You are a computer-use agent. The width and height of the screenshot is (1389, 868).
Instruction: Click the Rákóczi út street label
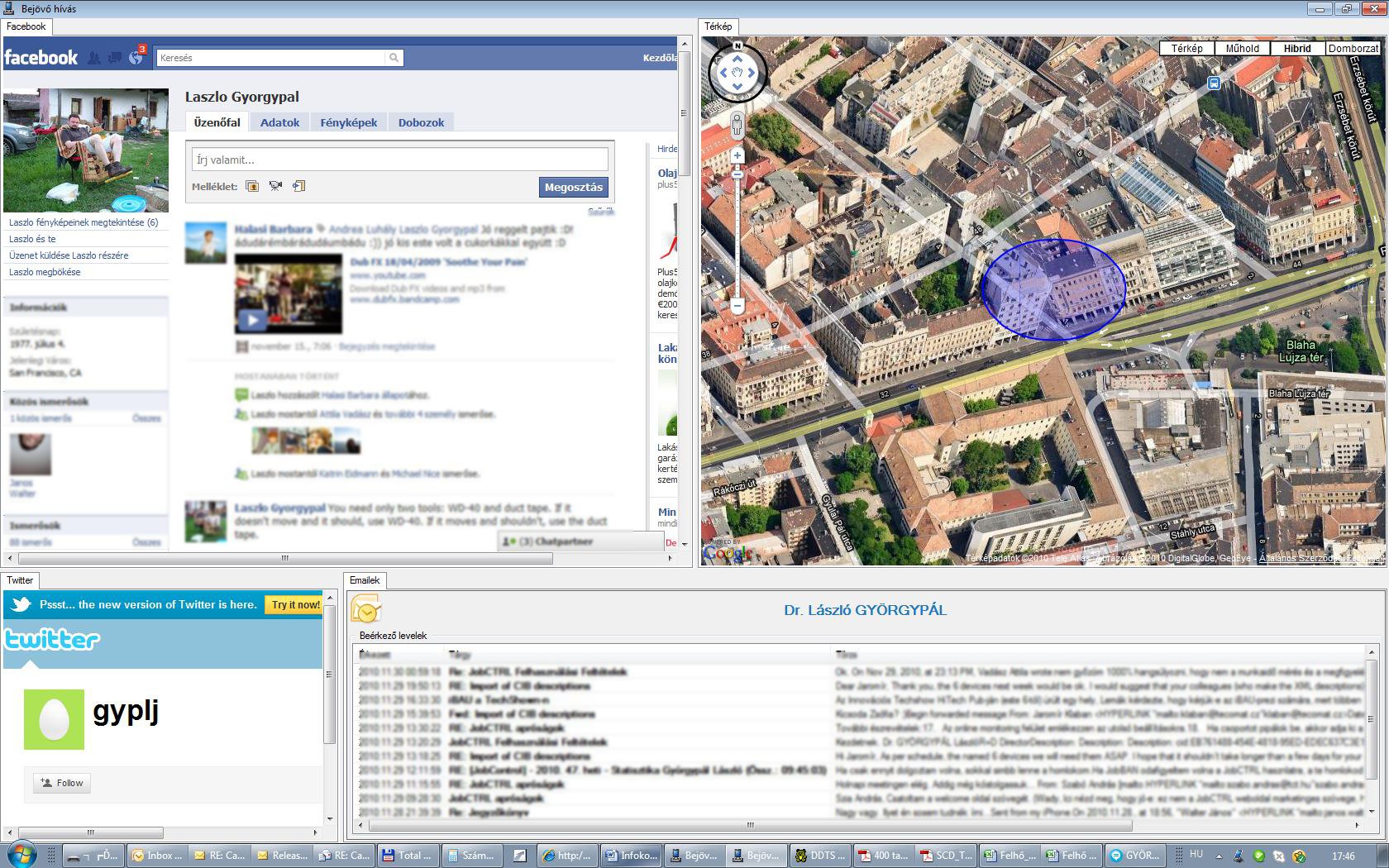click(x=734, y=489)
